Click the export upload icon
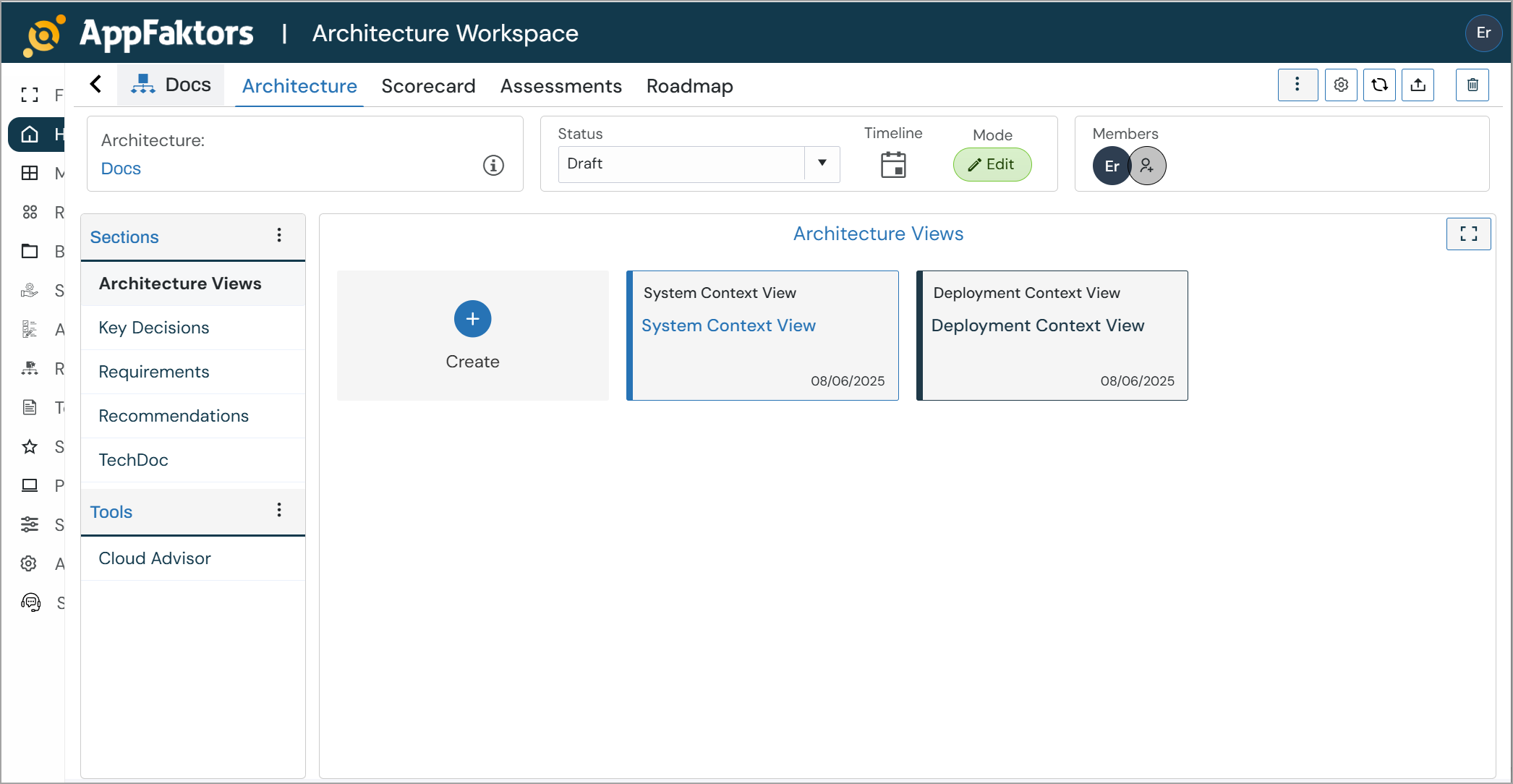Image resolution: width=1513 pixels, height=784 pixels. click(1418, 85)
